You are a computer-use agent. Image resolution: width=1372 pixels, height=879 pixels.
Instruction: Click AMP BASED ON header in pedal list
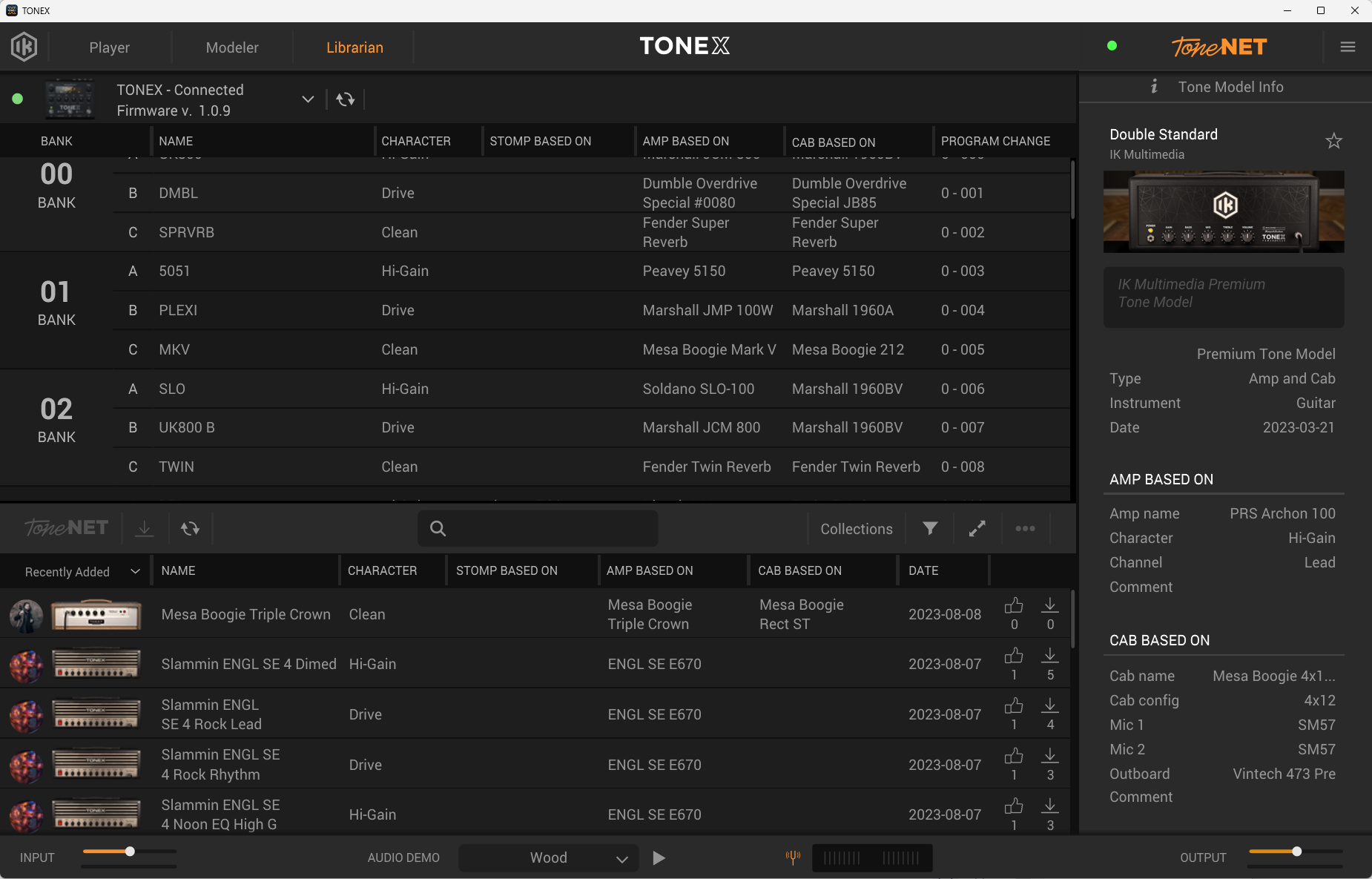click(x=686, y=141)
